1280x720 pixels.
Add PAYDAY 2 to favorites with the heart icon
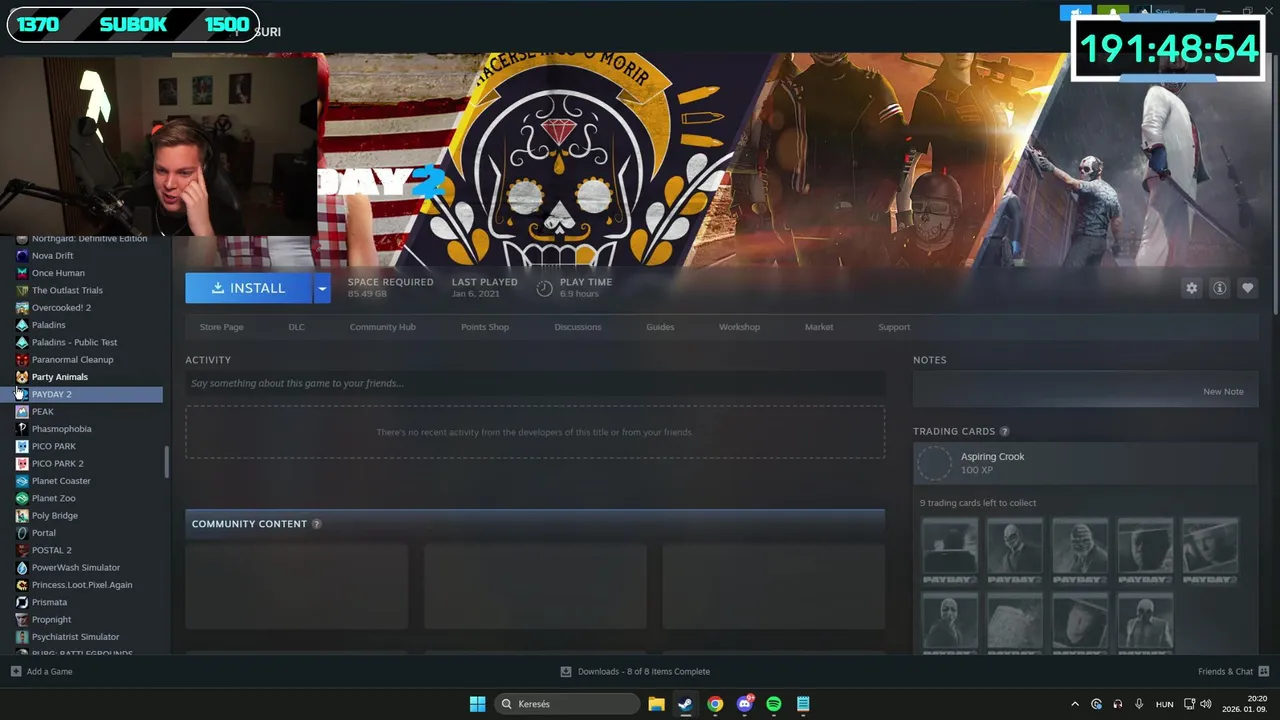tap(1247, 288)
